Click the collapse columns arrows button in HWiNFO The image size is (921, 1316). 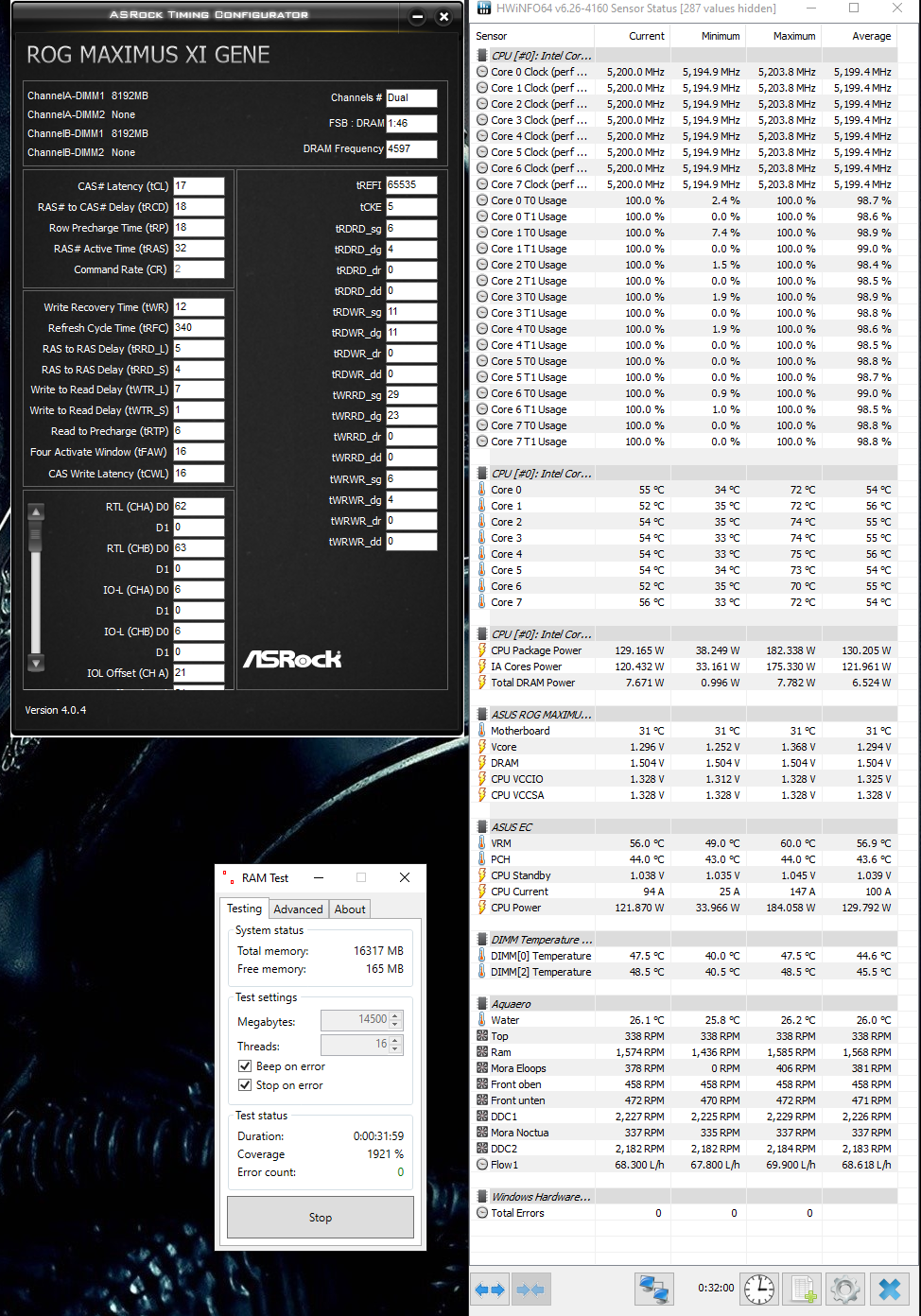pyautogui.click(x=530, y=1290)
